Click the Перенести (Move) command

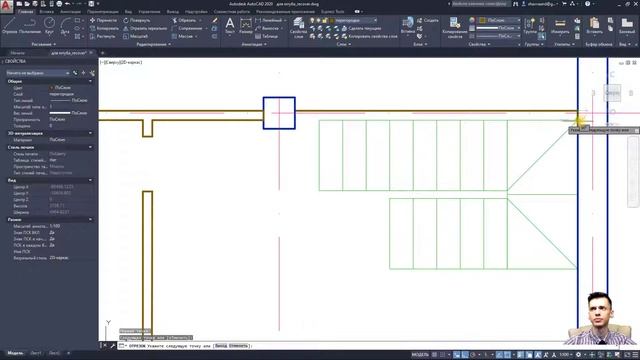click(x=103, y=20)
